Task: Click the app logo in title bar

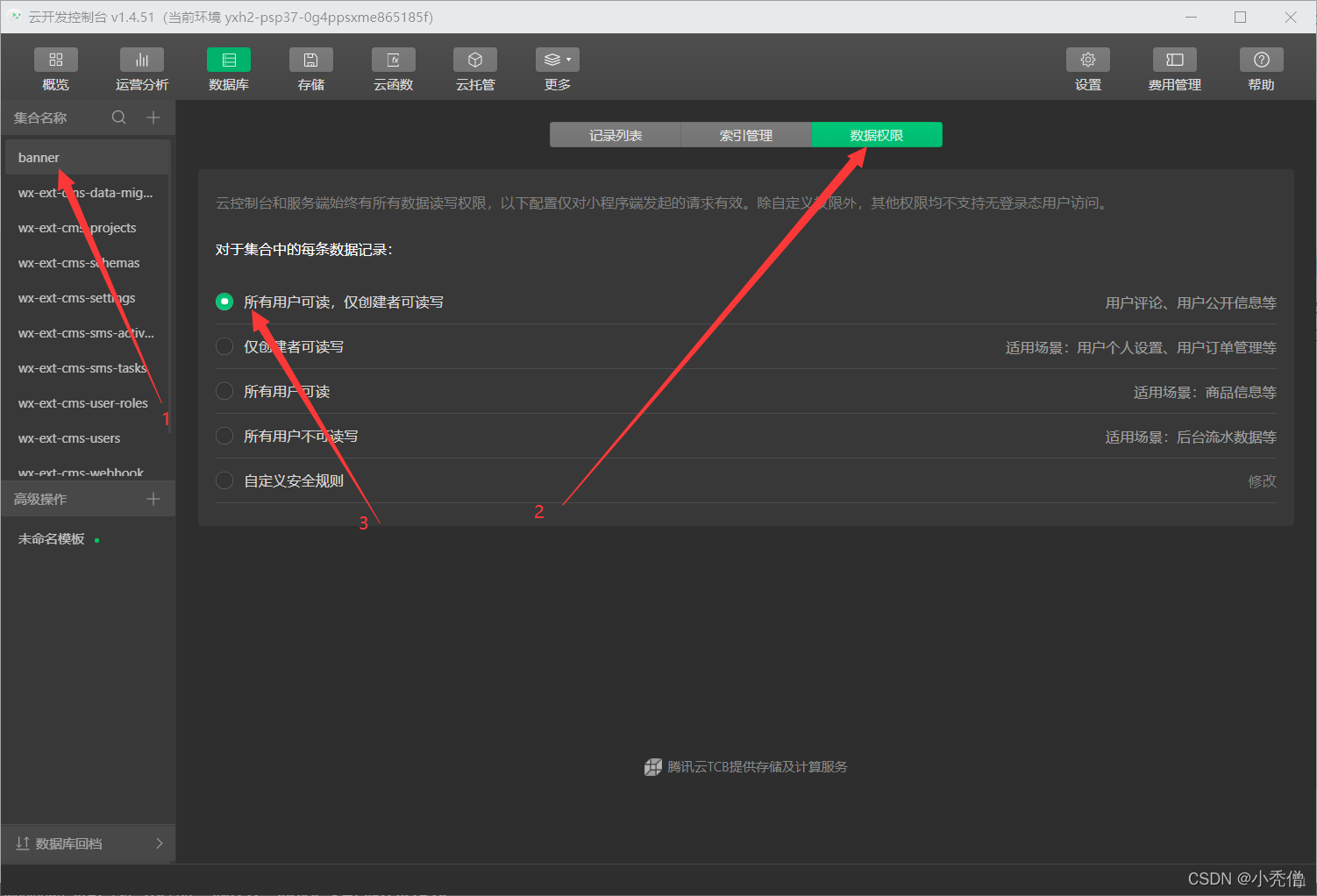Action: (16, 17)
